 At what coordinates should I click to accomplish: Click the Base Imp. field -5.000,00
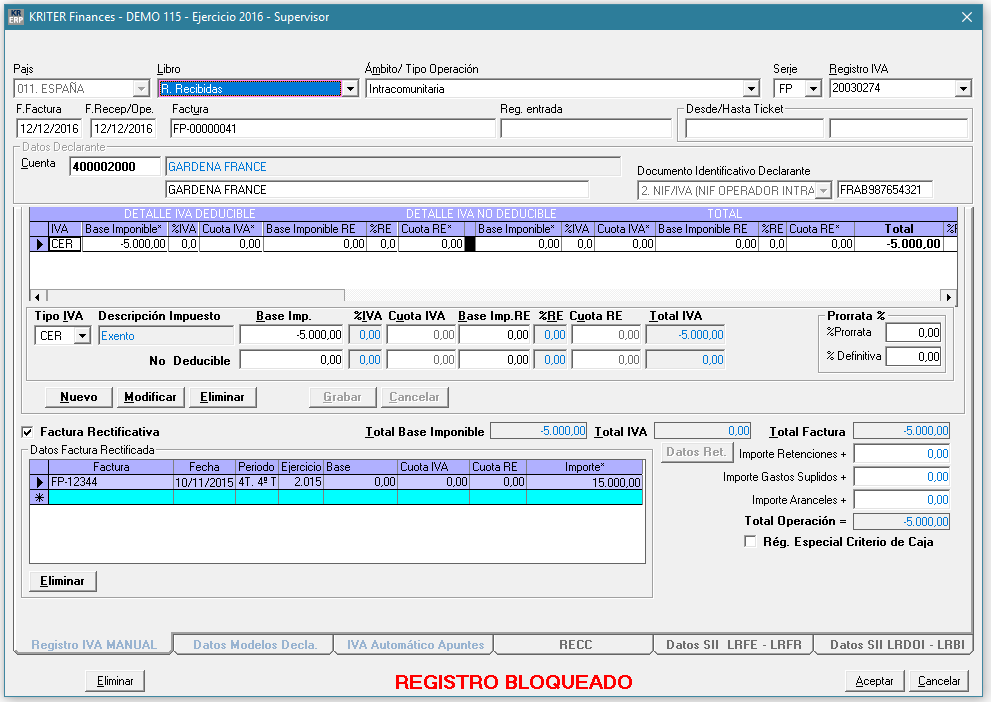click(x=291, y=335)
